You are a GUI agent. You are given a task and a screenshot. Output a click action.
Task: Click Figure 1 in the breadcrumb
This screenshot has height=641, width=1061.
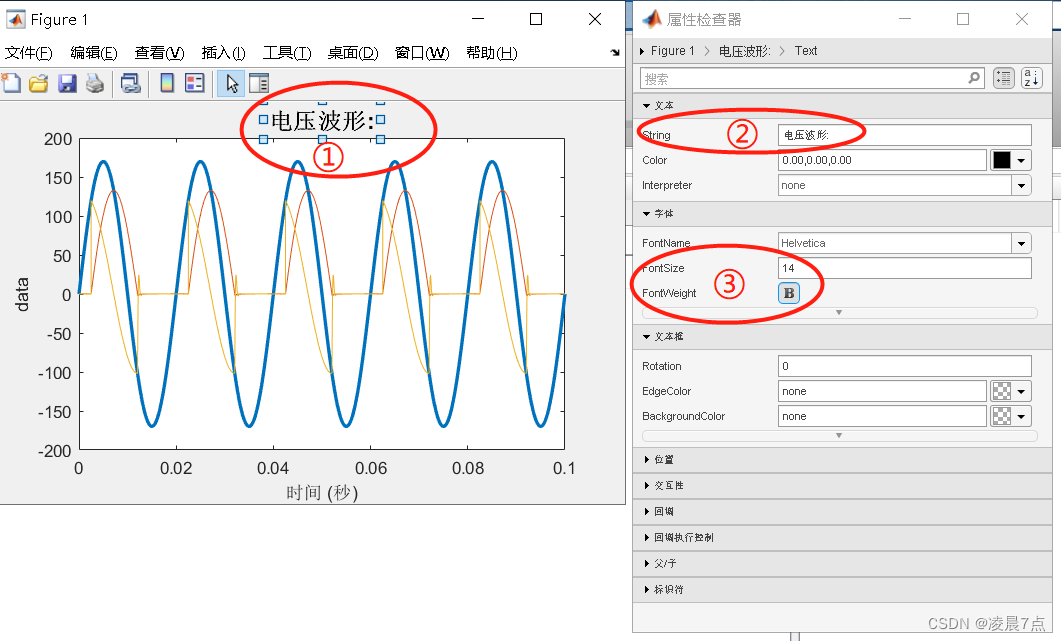coord(673,51)
